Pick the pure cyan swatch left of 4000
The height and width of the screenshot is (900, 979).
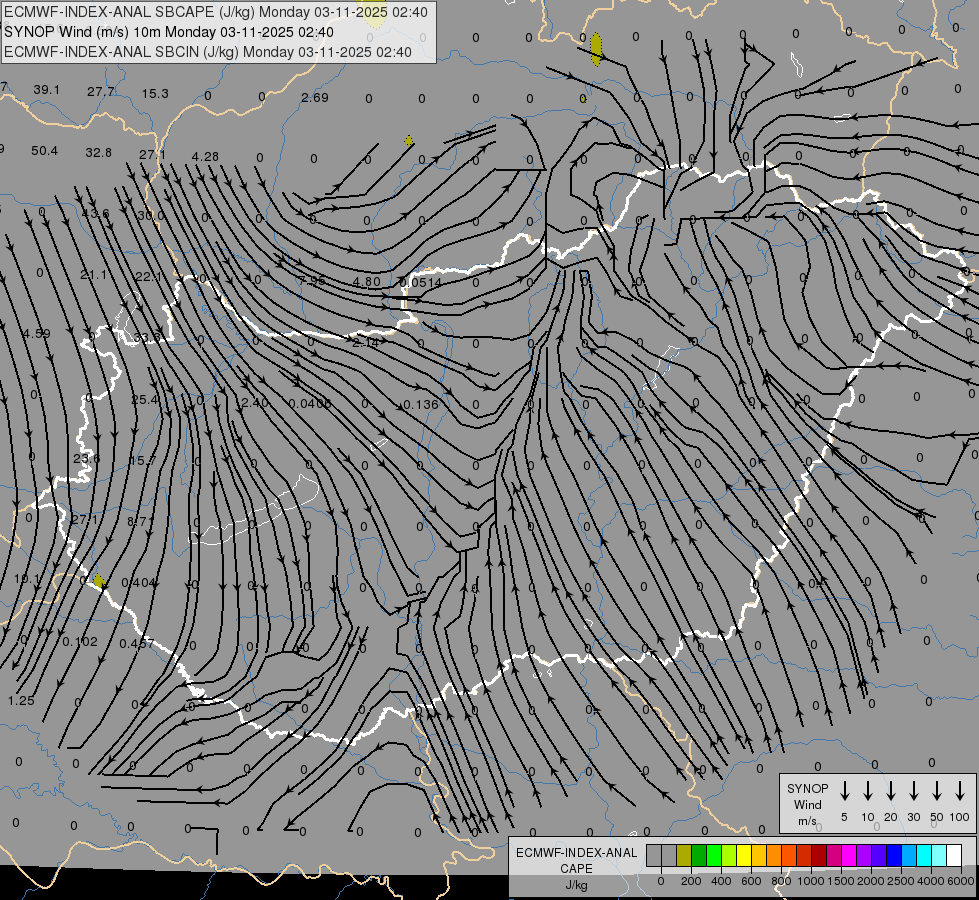(923, 855)
